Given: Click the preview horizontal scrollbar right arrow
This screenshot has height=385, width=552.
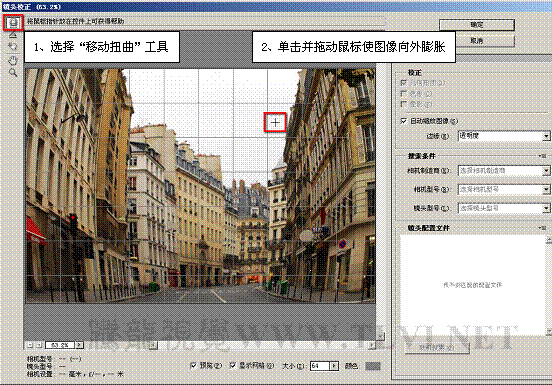Looking at the screenshot, I should click(x=371, y=346).
